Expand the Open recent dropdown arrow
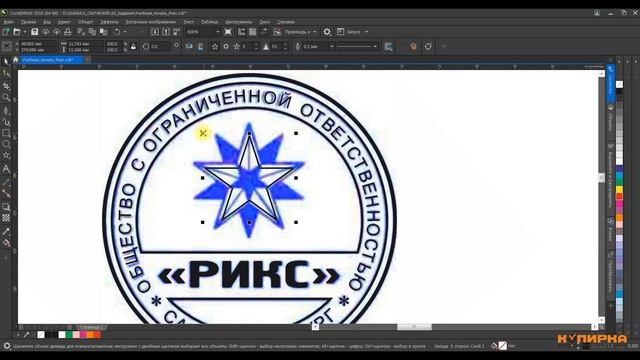 tap(24, 31)
